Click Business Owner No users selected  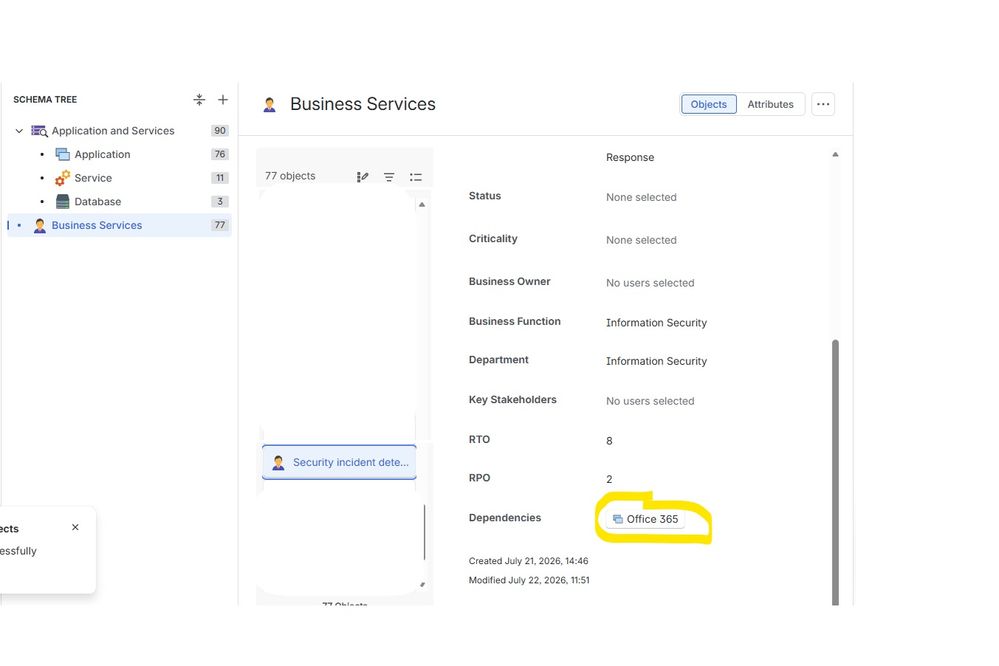650,282
